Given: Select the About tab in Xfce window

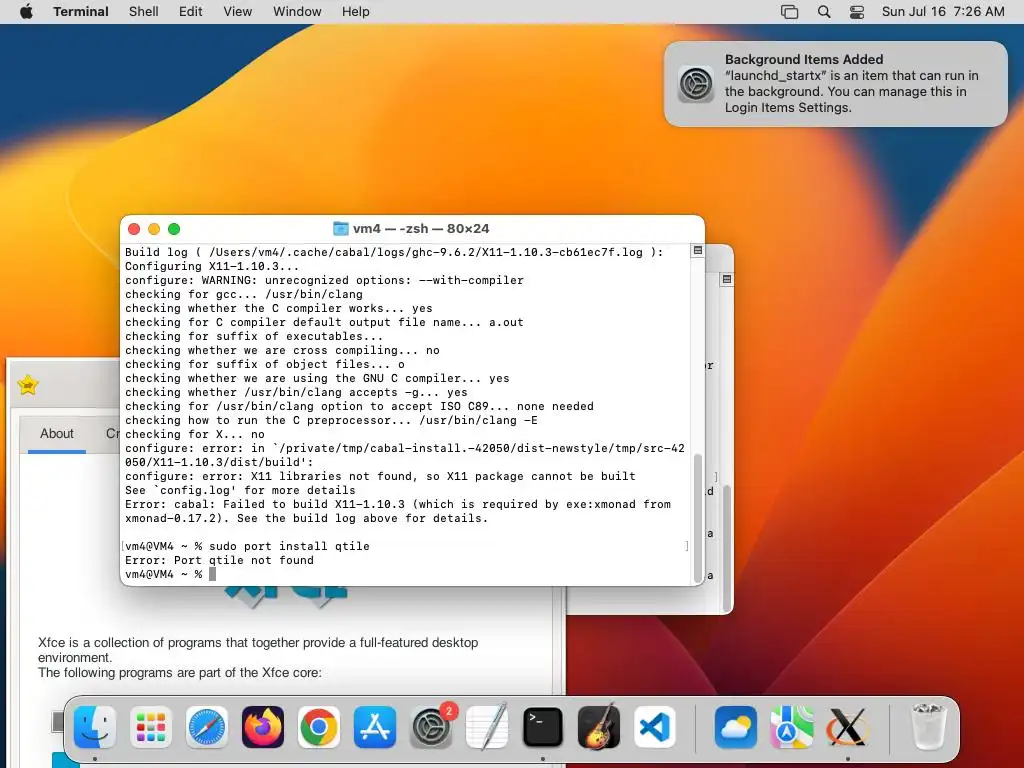Looking at the screenshot, I should pos(57,434).
